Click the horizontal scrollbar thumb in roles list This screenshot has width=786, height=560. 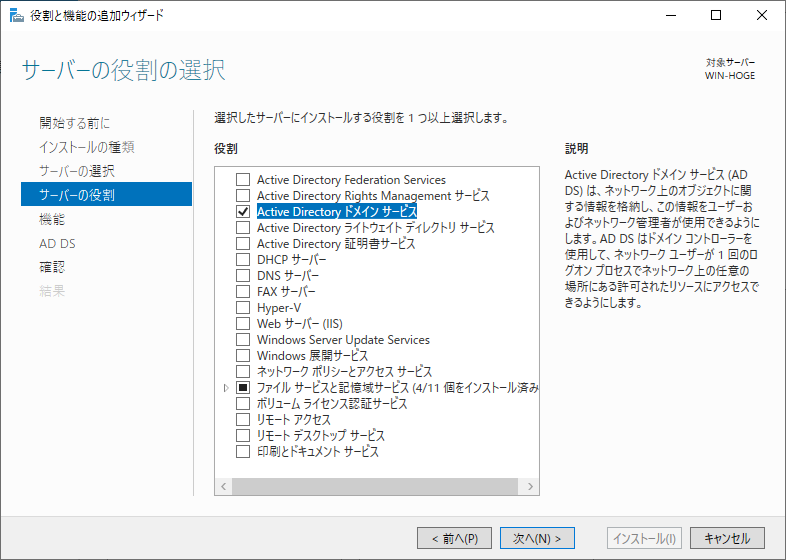pyautogui.click(x=374, y=486)
